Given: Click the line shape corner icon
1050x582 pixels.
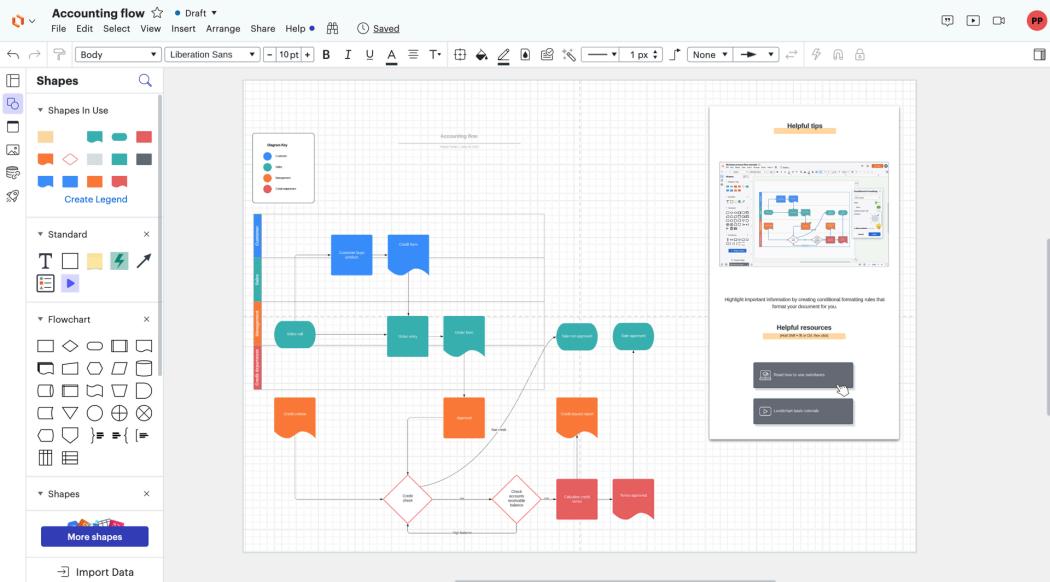Looking at the screenshot, I should [675, 55].
